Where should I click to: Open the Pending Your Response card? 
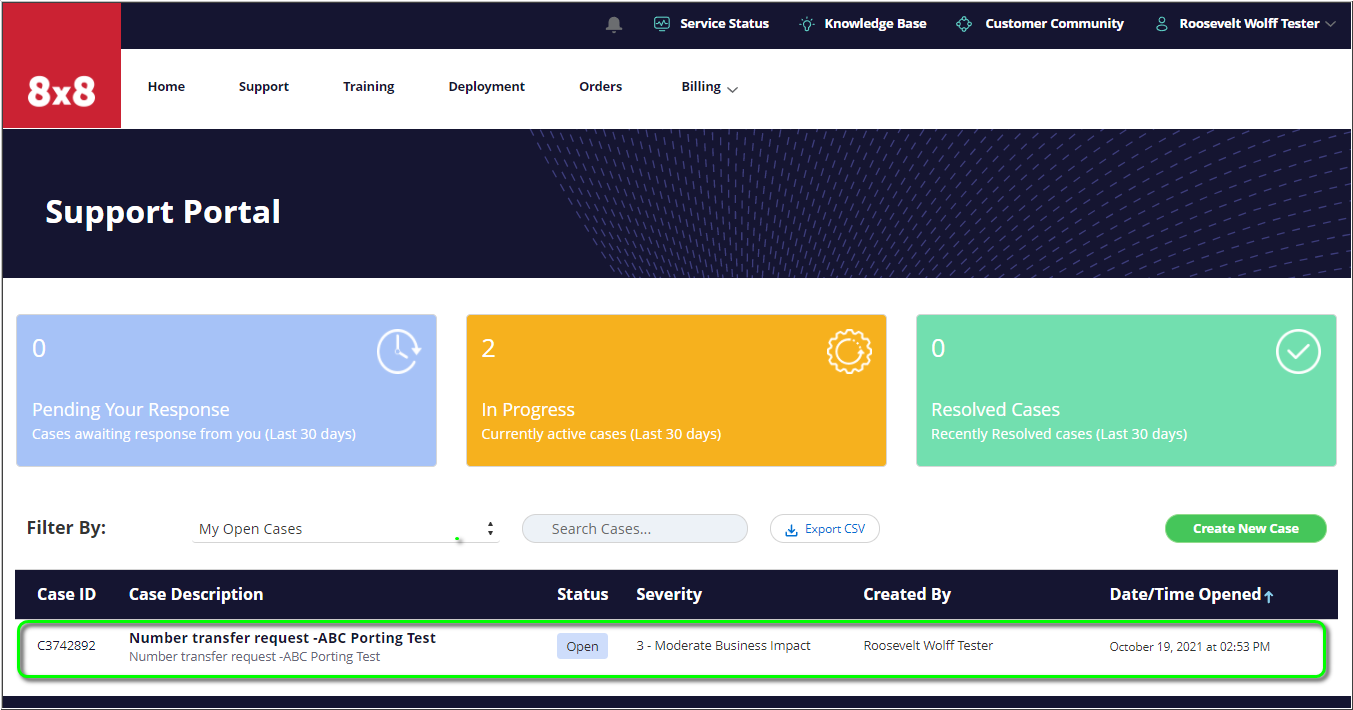[227, 391]
